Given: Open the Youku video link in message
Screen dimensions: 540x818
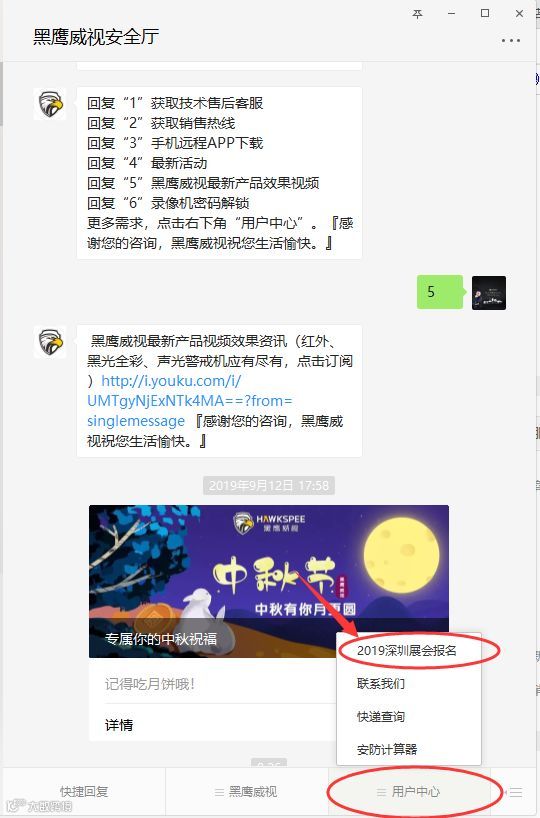Looking at the screenshot, I should [x=189, y=401].
